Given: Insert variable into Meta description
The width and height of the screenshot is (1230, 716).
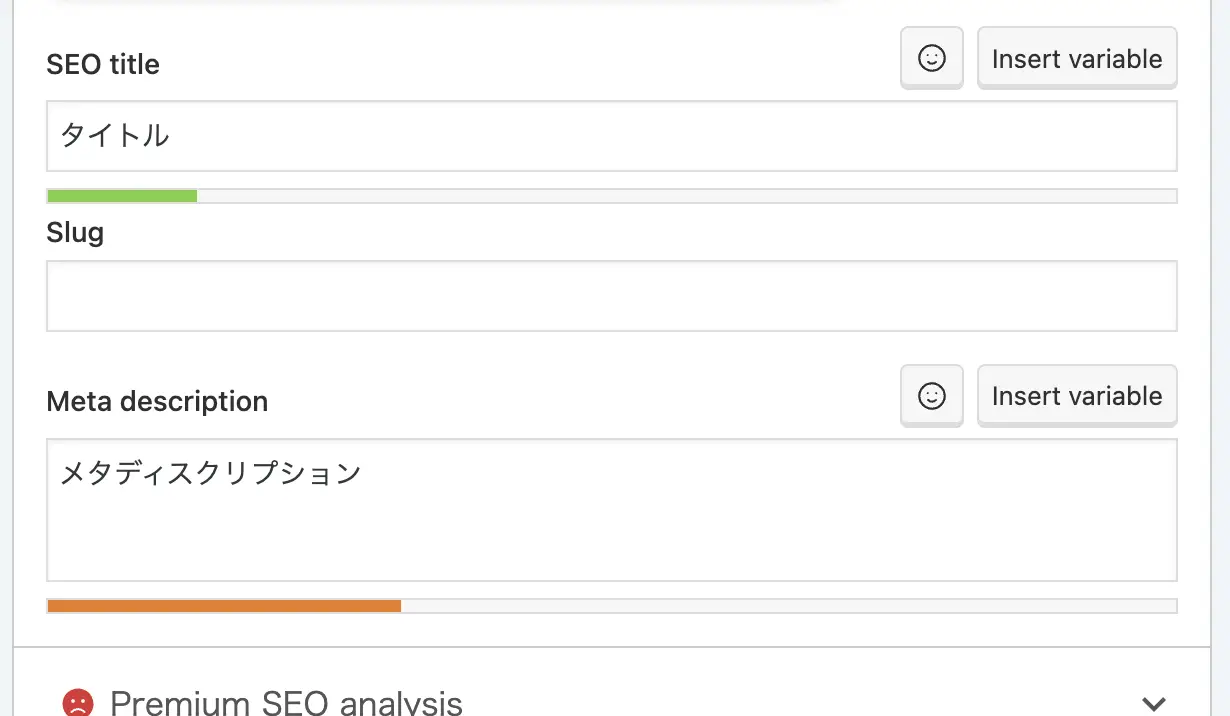Looking at the screenshot, I should pyautogui.click(x=1077, y=396).
